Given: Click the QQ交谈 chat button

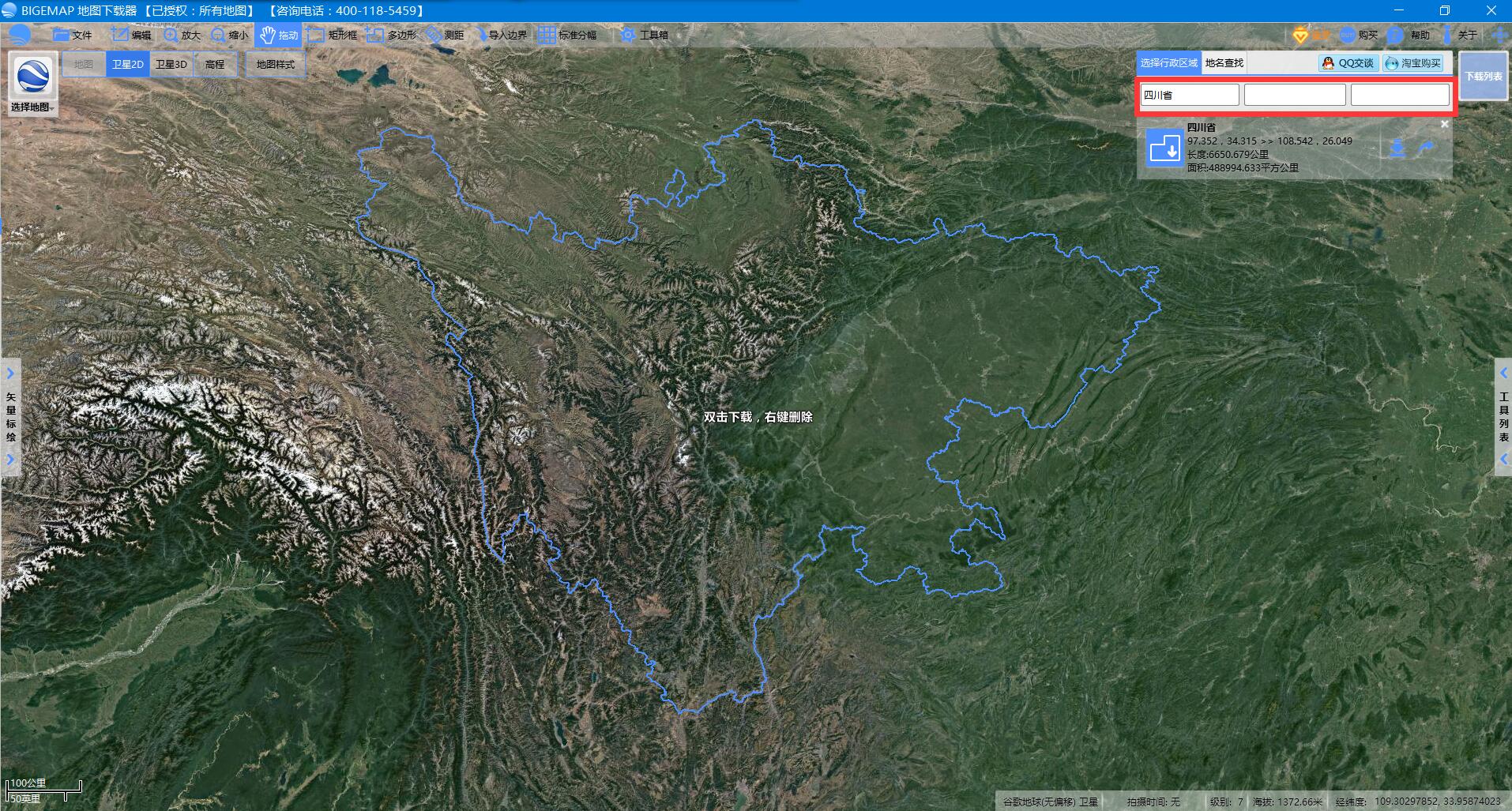Looking at the screenshot, I should coord(1348,63).
